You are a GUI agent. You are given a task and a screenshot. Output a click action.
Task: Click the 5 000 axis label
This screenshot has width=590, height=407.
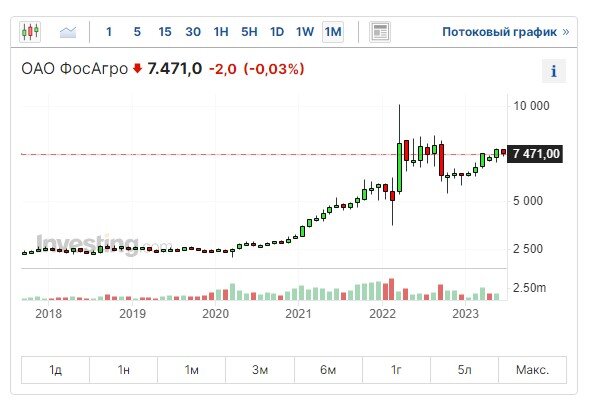tap(528, 201)
